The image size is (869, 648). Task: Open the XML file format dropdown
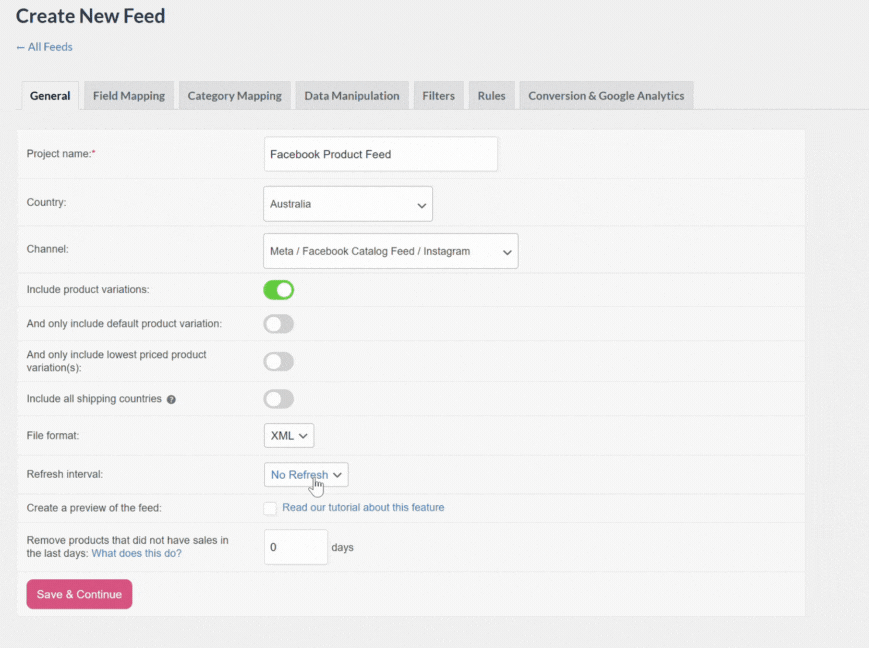[289, 436]
